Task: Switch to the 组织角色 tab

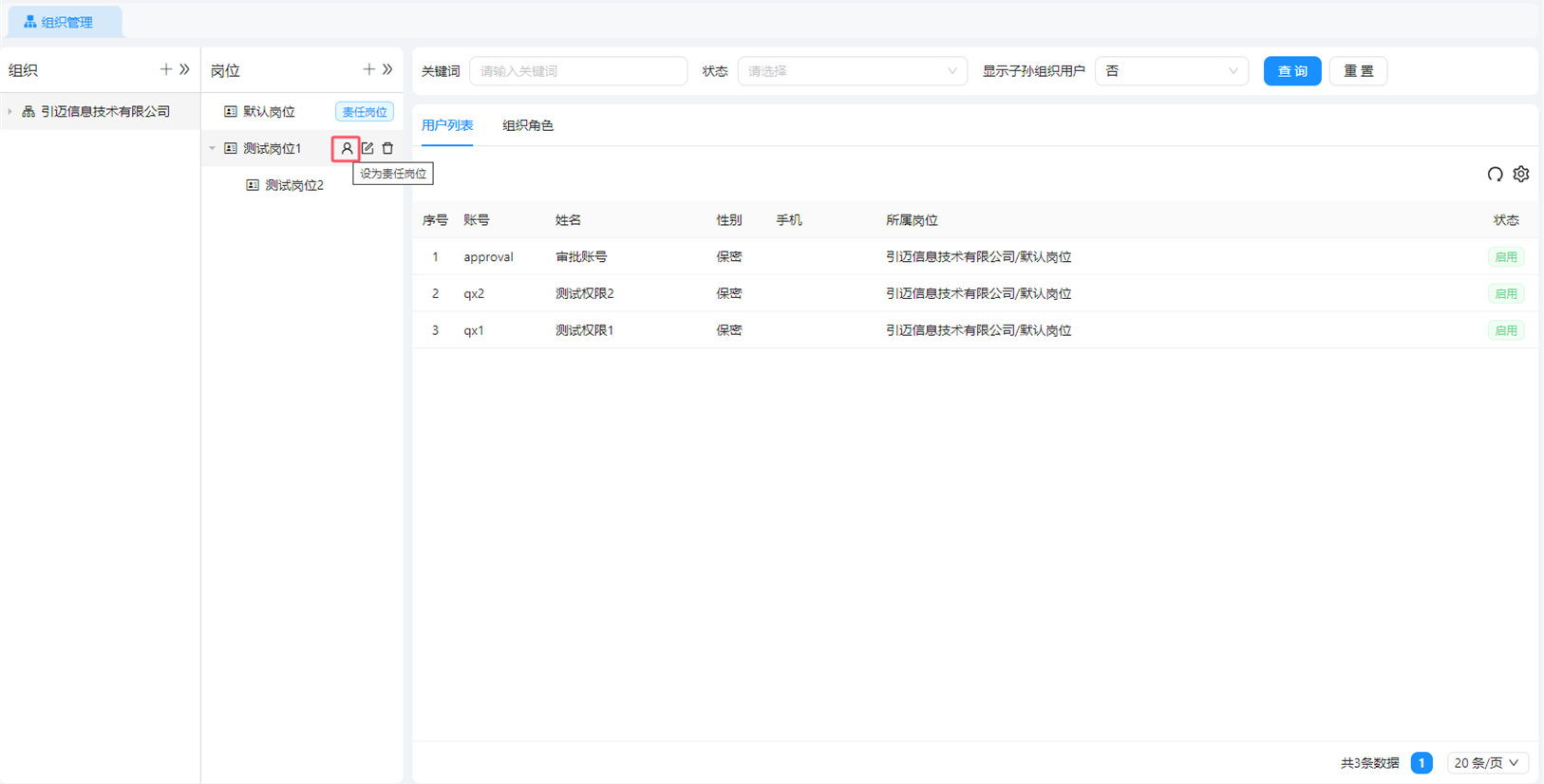Action: click(x=528, y=125)
